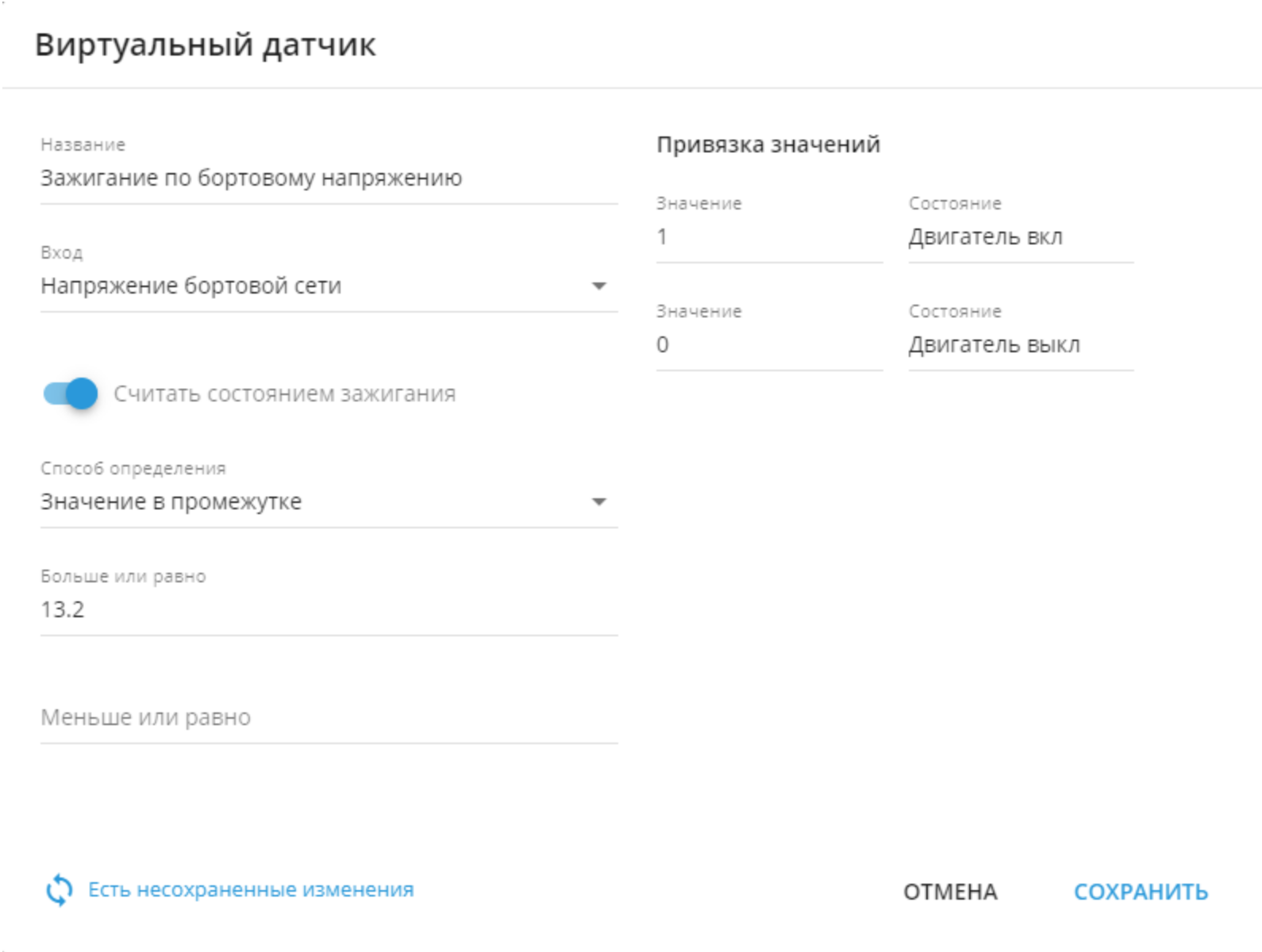The height and width of the screenshot is (952, 1262).
Task: Click the unsaved changes sync icon
Action: [59, 890]
